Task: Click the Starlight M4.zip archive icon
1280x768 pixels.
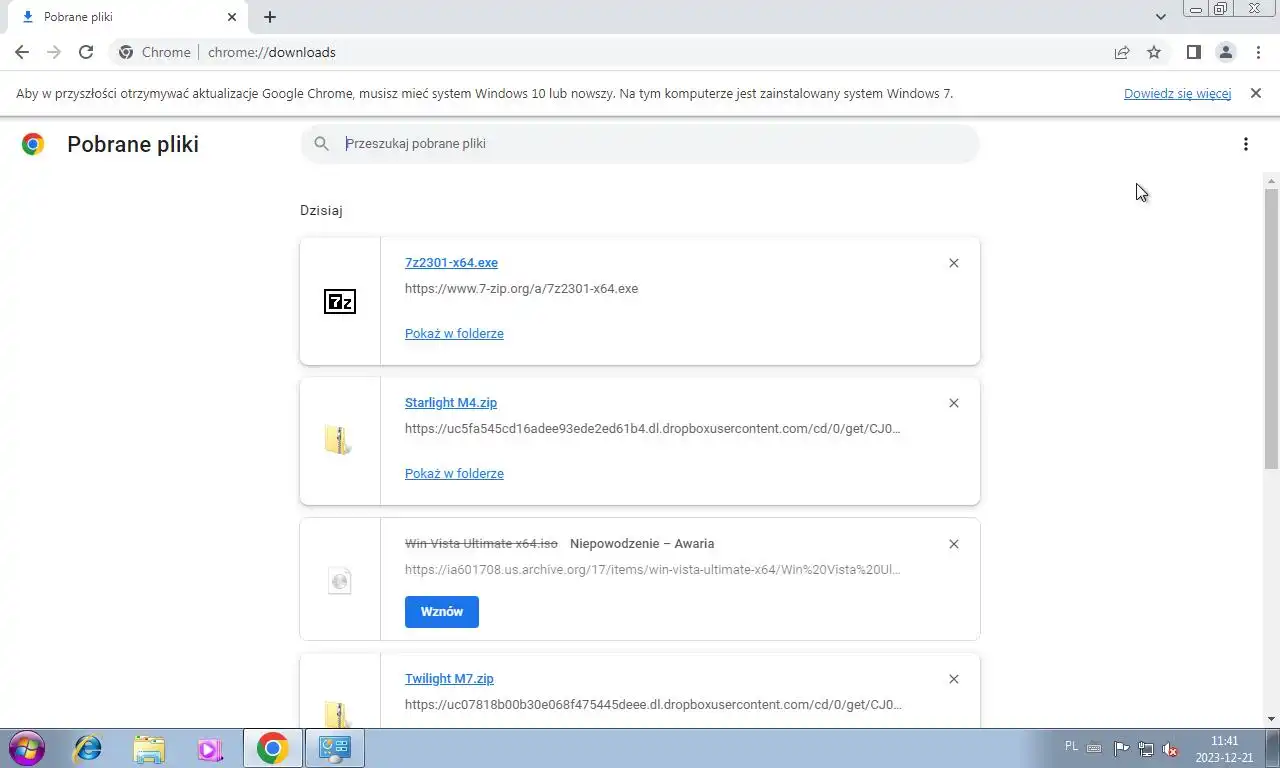Action: (338, 440)
